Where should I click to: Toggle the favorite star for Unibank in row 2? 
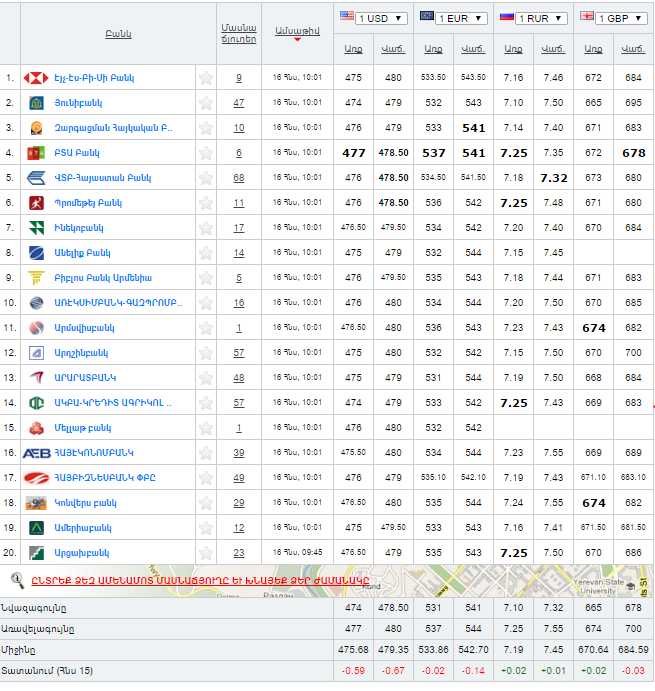coord(206,103)
